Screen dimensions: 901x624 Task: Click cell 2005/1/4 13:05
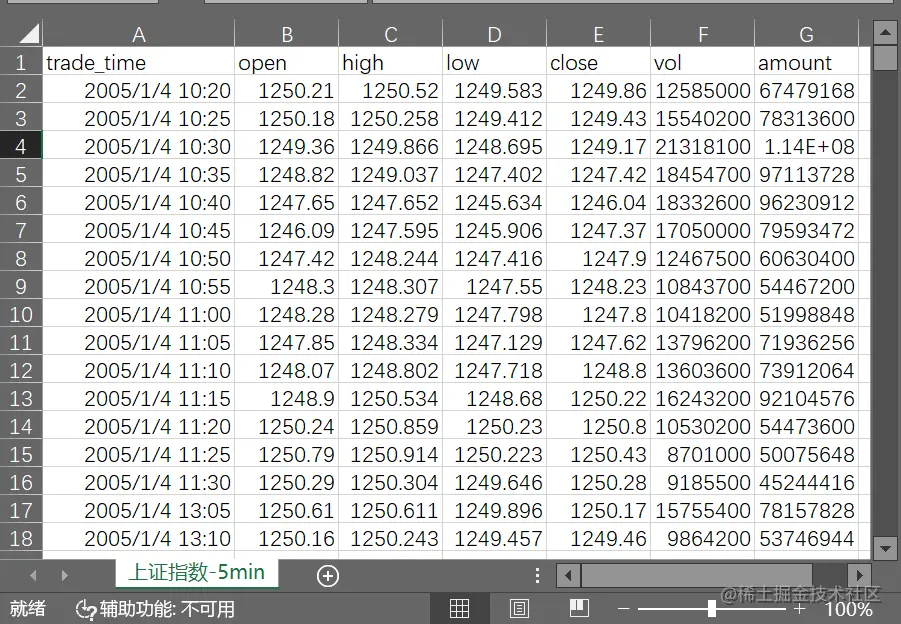click(x=138, y=510)
